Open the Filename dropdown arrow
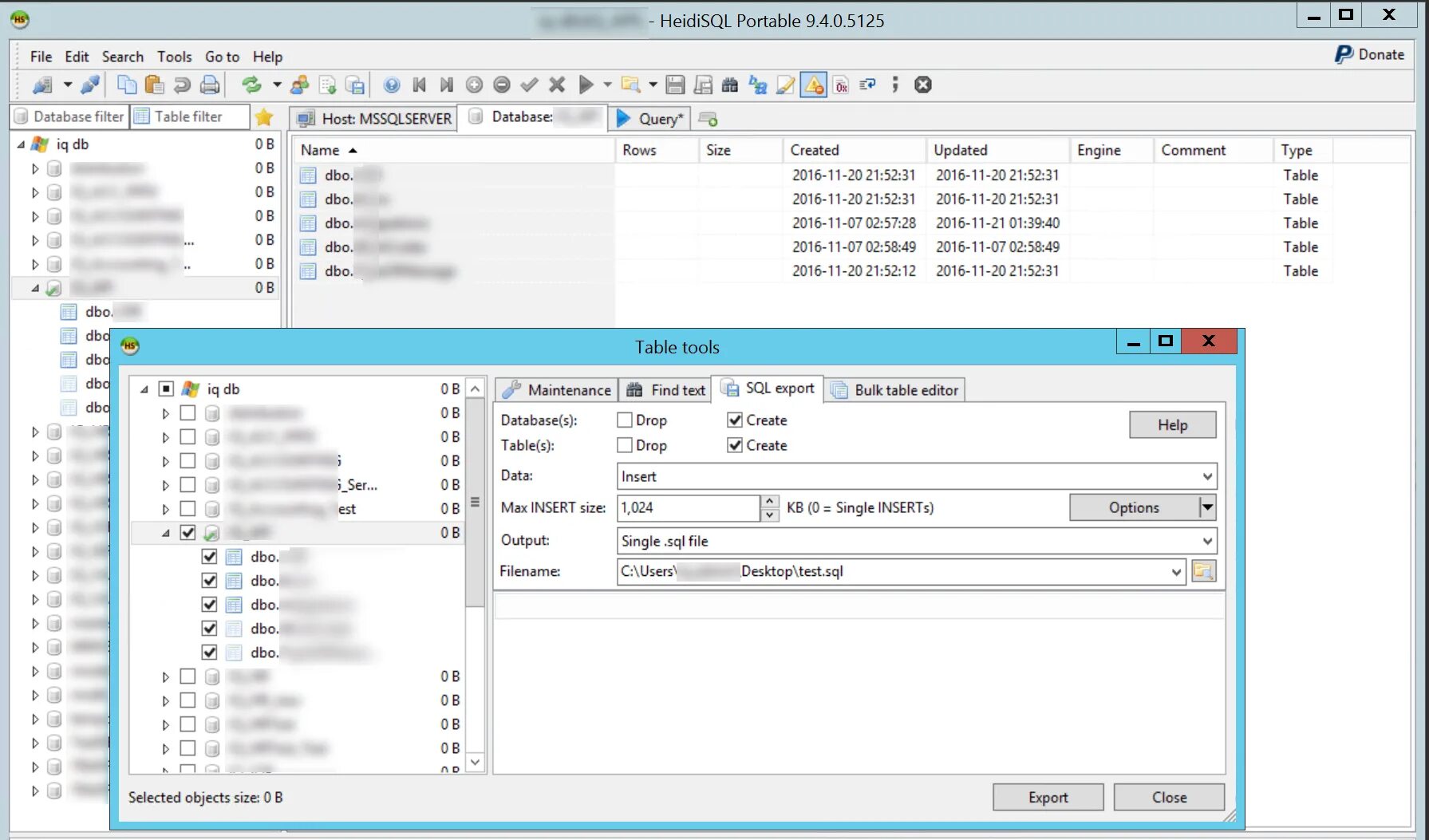Viewport: 1429px width, 840px height. point(1176,571)
